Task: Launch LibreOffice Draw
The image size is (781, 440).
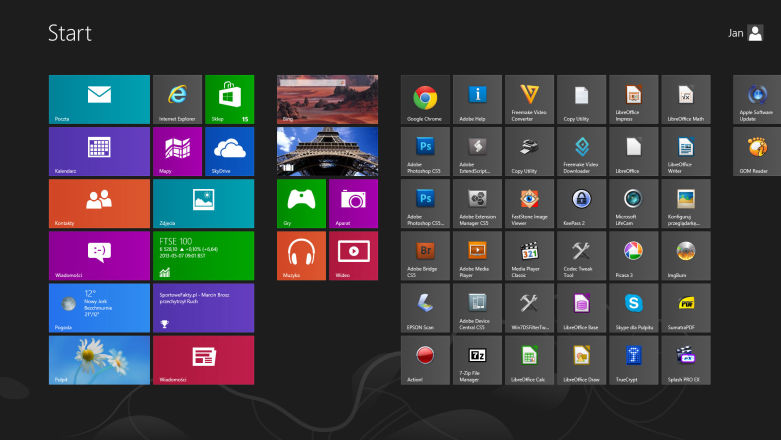Action: coord(581,360)
